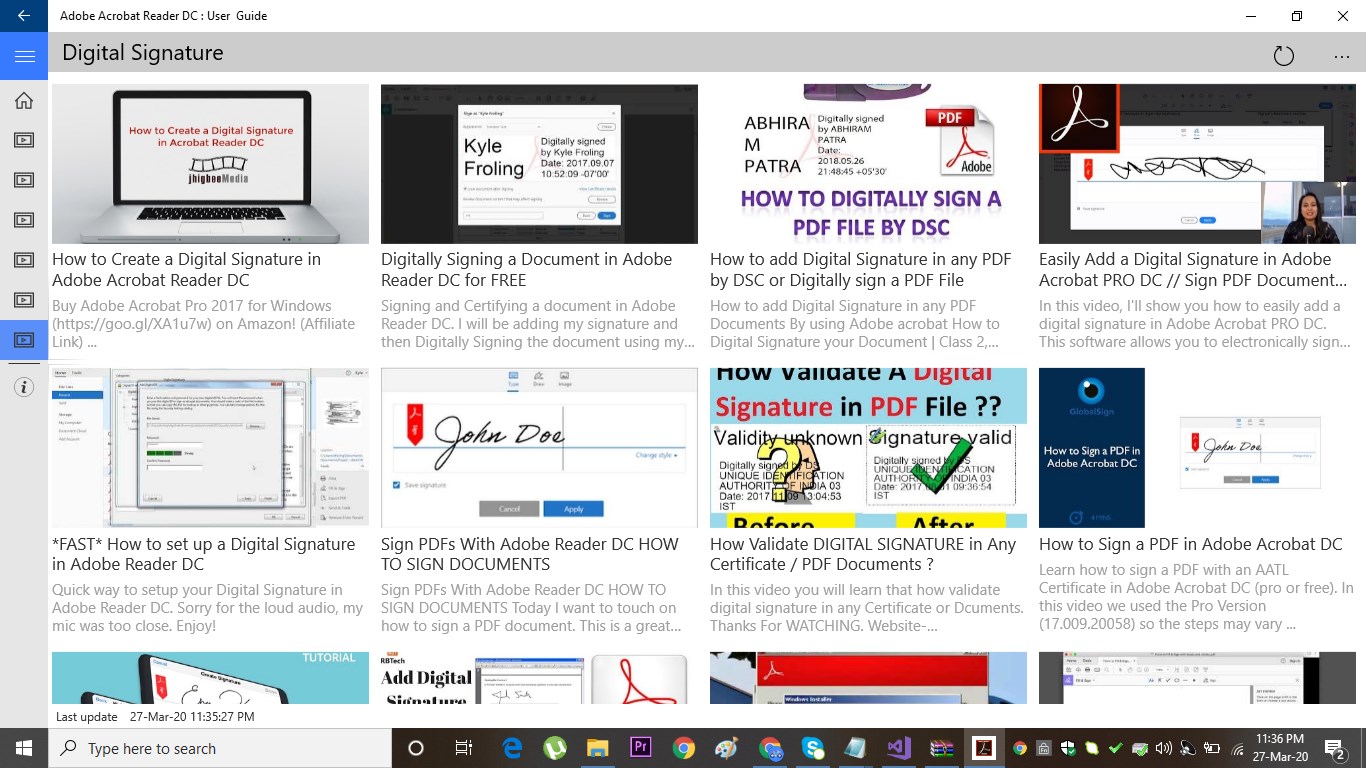Viewport: 1366px width, 768px height.
Task: Open the info (i) page
Action: tap(24, 387)
